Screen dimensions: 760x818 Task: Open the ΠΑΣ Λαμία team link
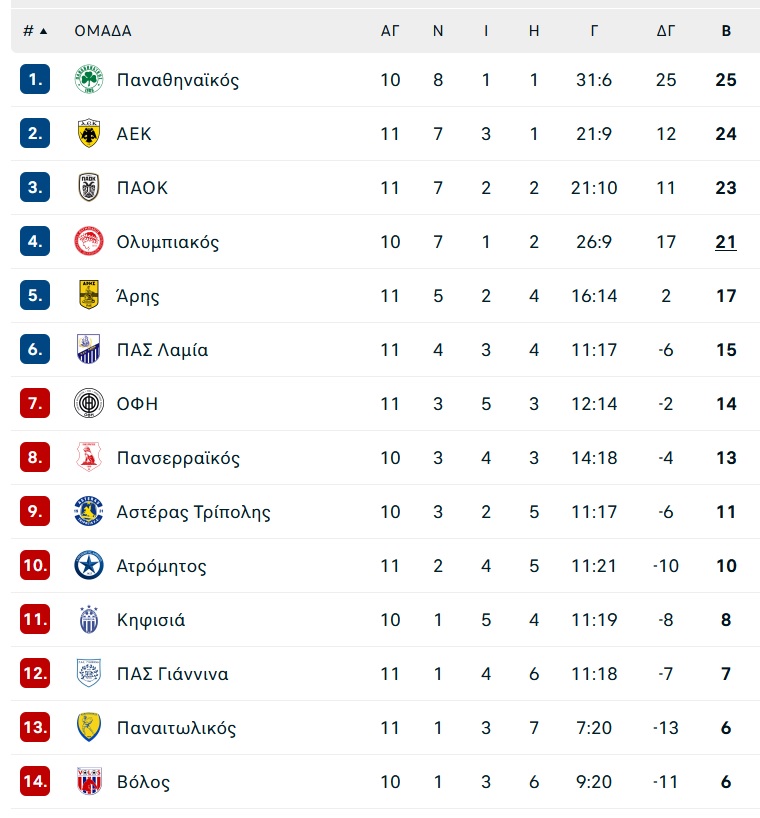162,350
